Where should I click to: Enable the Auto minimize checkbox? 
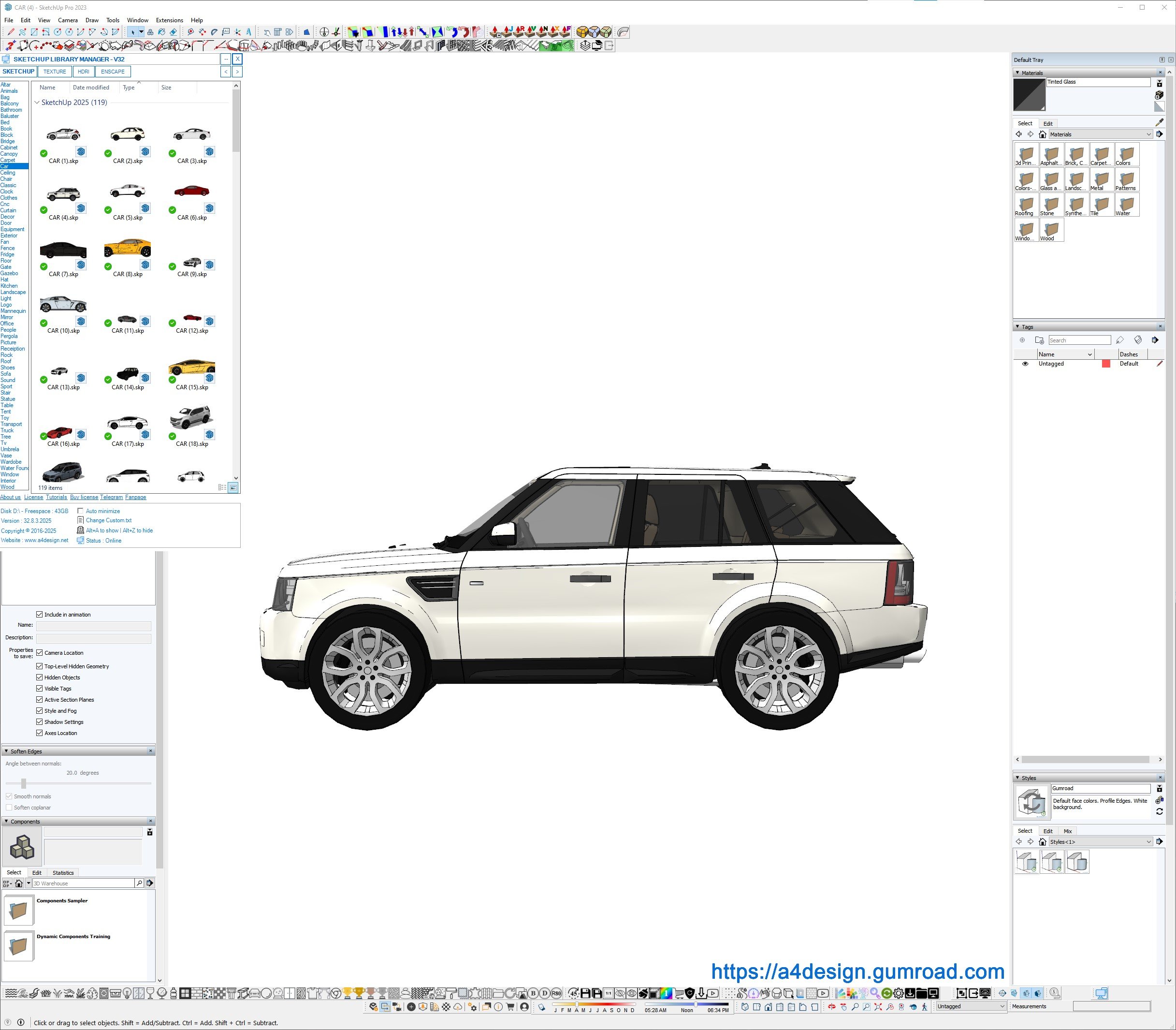80,511
